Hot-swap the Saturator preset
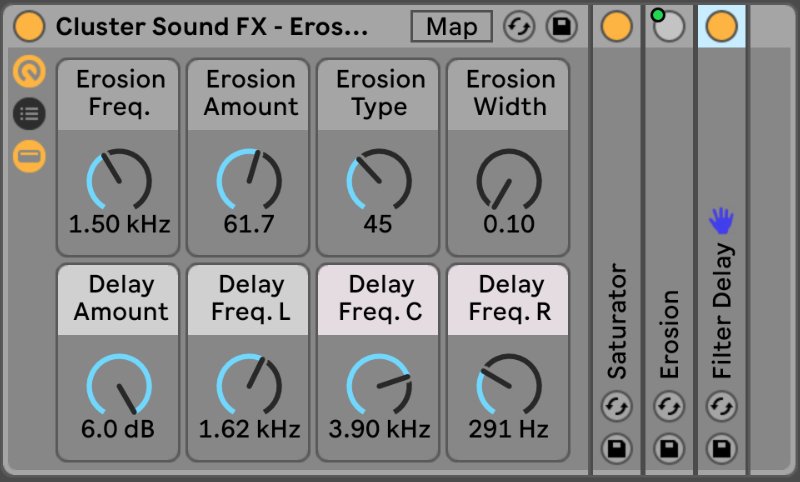This screenshot has width=800, height=482. [617, 407]
